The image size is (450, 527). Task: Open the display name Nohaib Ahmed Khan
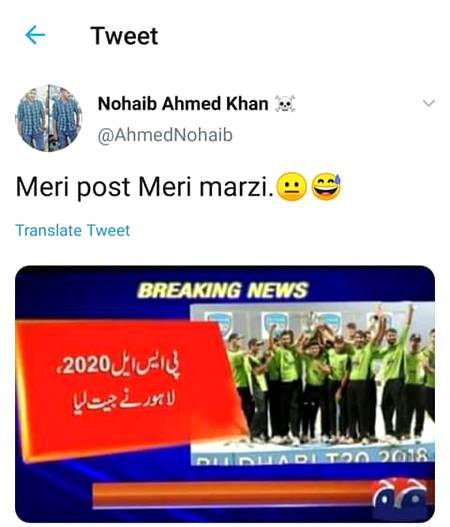point(183,104)
